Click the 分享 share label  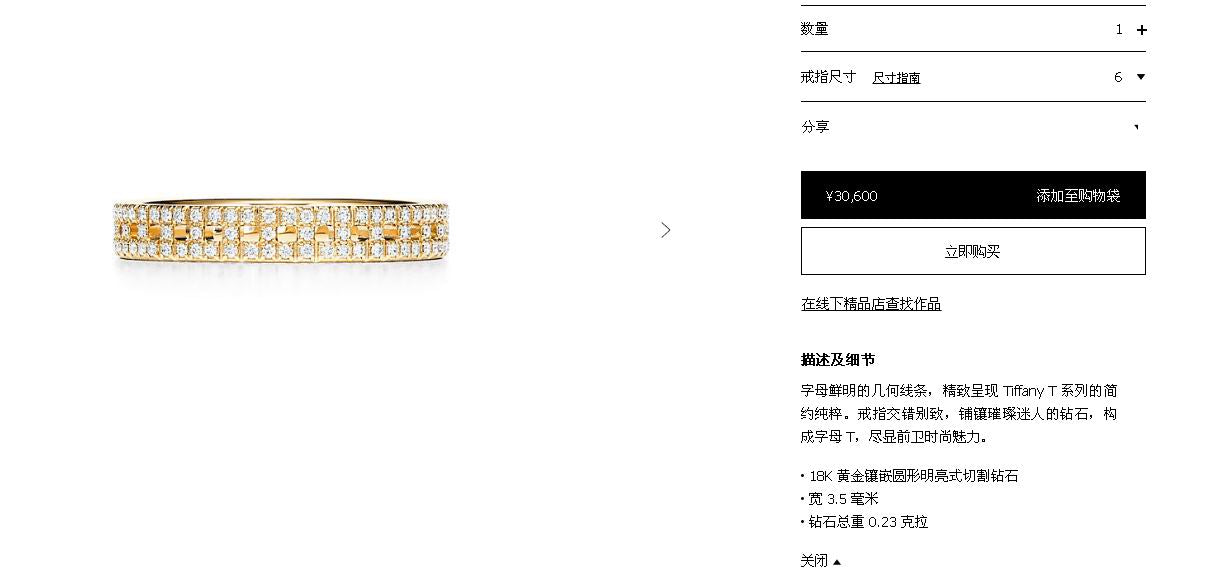[x=815, y=126]
